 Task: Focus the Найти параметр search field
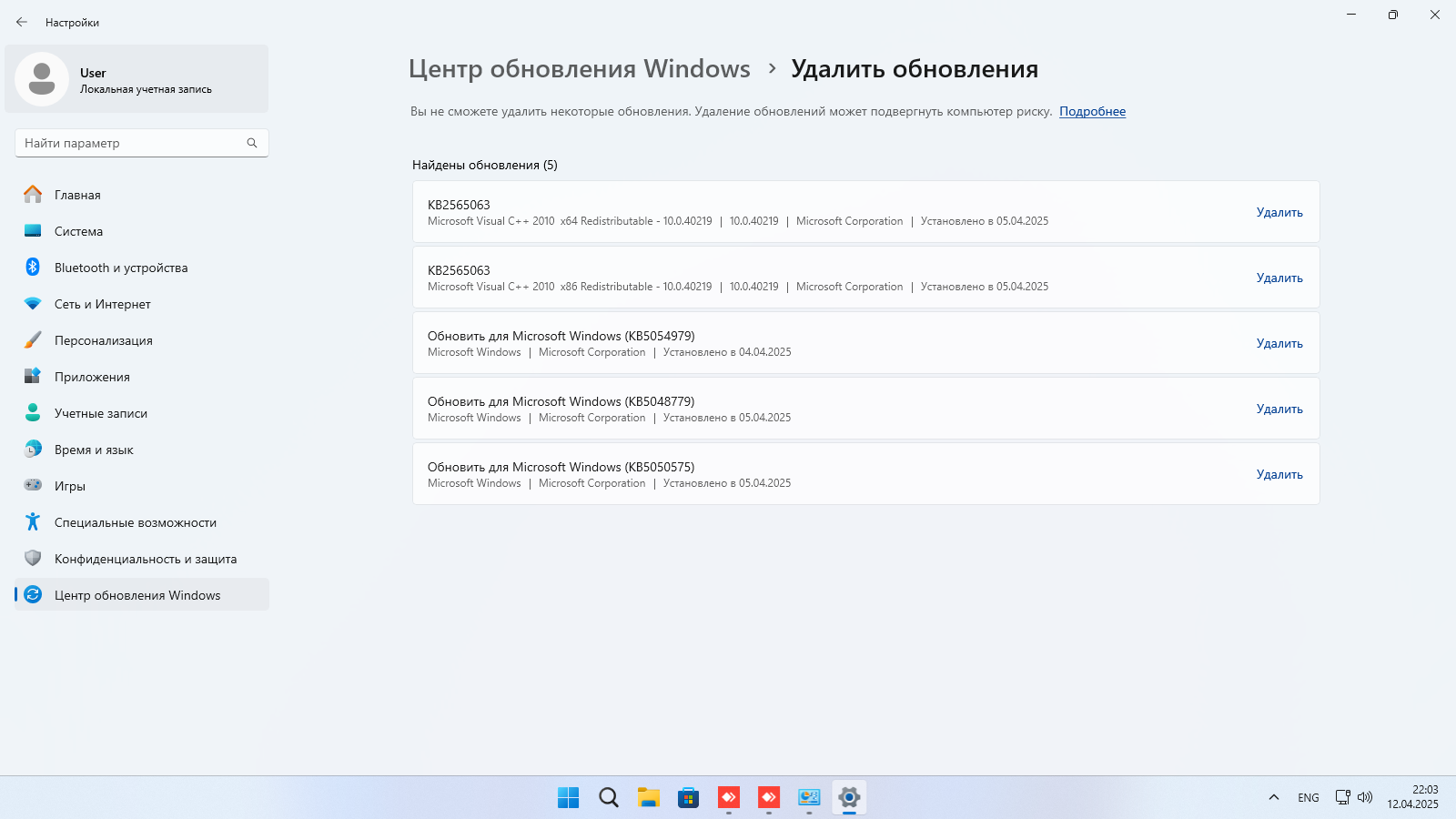[142, 143]
